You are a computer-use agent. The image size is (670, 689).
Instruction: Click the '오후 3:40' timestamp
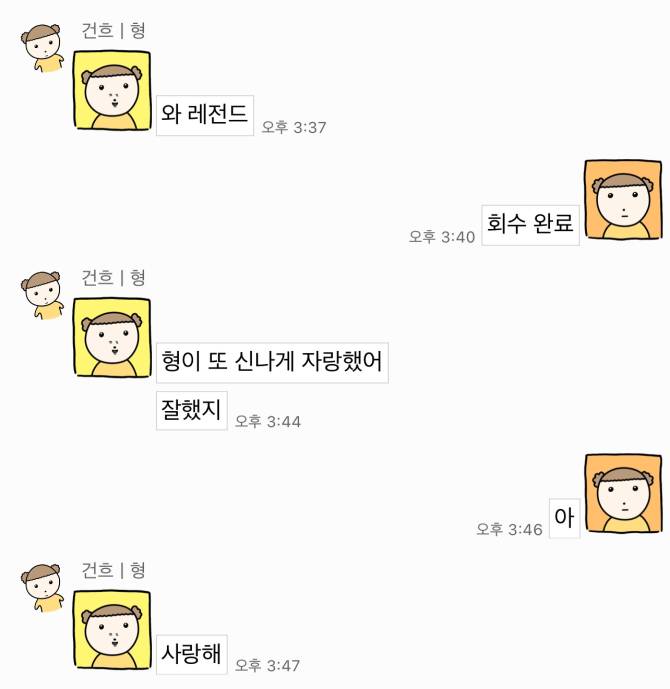[442, 237]
